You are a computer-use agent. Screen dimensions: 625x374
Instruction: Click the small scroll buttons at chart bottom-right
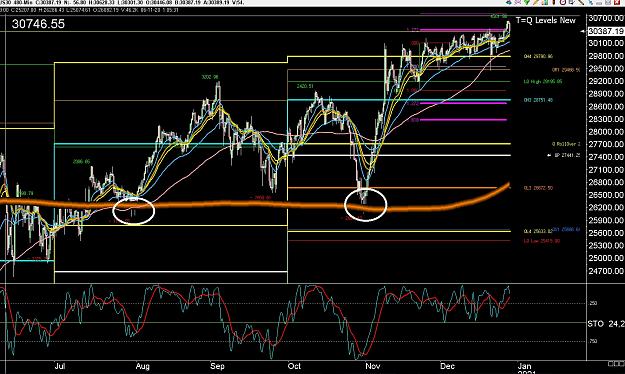click(616, 363)
